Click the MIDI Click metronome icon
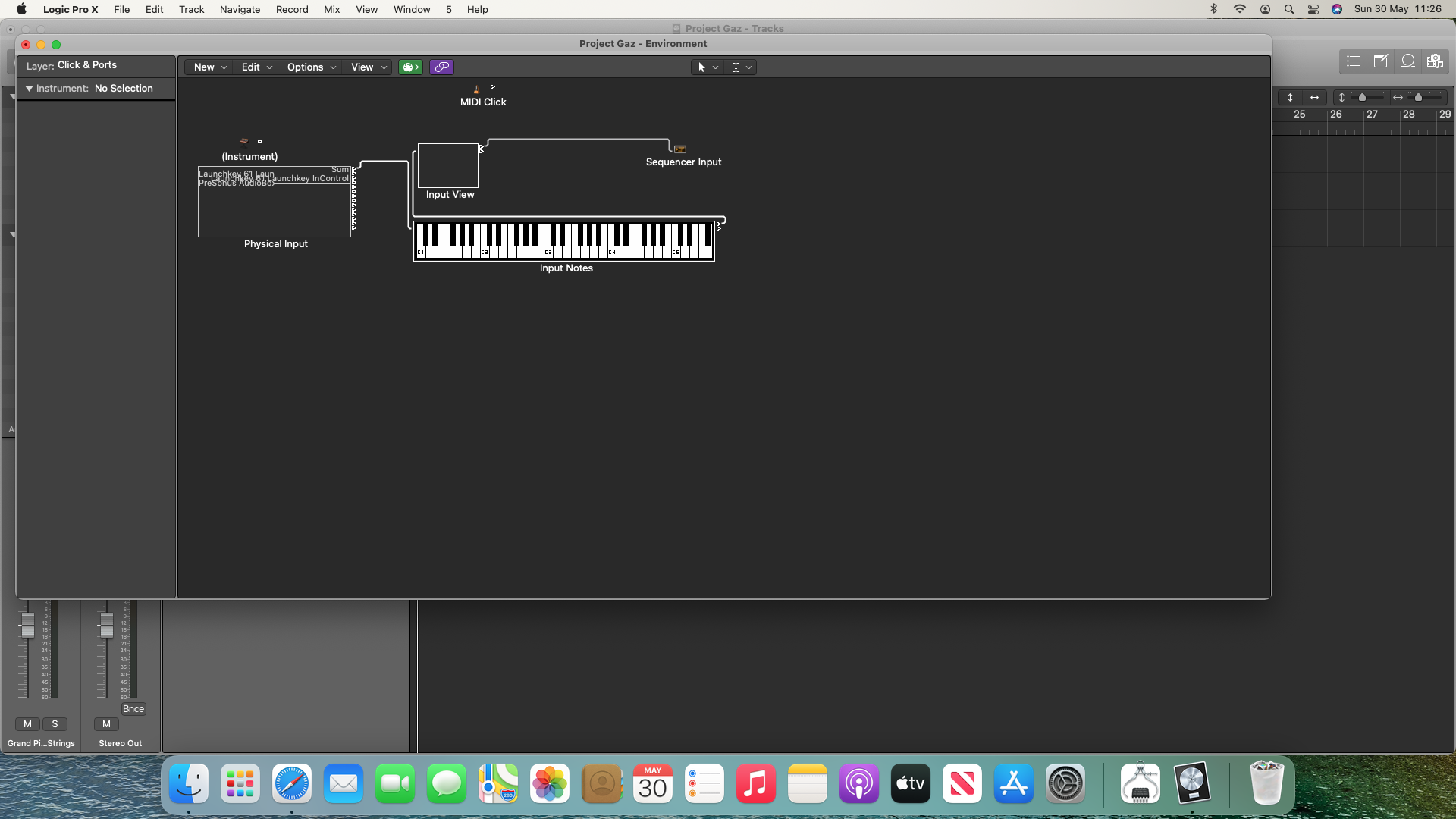This screenshot has width=1456, height=819. tap(476, 89)
